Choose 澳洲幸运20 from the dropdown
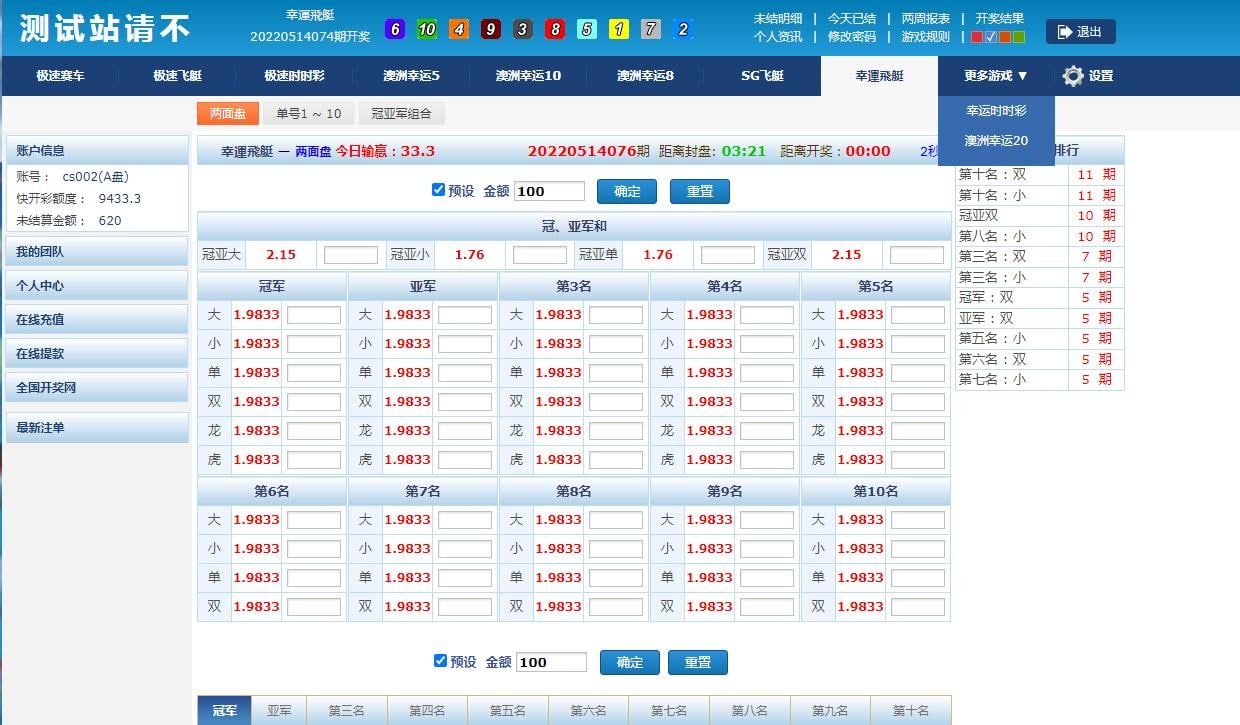This screenshot has width=1240, height=725. [x=996, y=141]
